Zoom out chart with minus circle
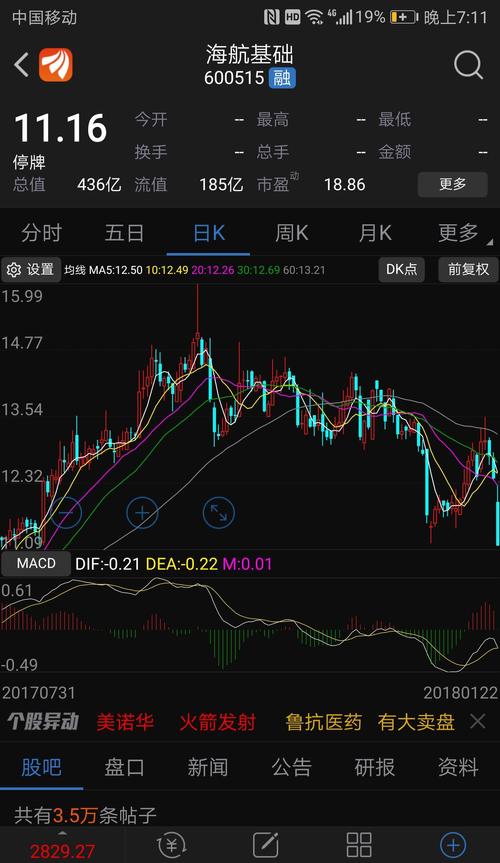The image size is (500, 863). tap(66, 513)
